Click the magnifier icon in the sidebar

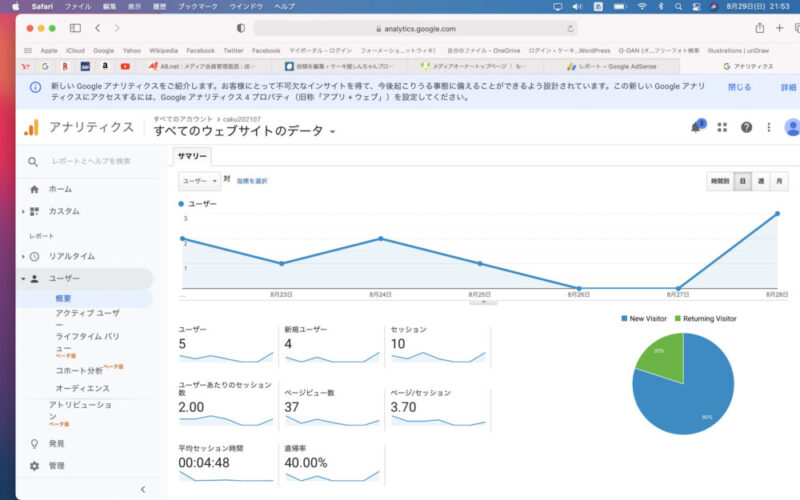point(33,162)
